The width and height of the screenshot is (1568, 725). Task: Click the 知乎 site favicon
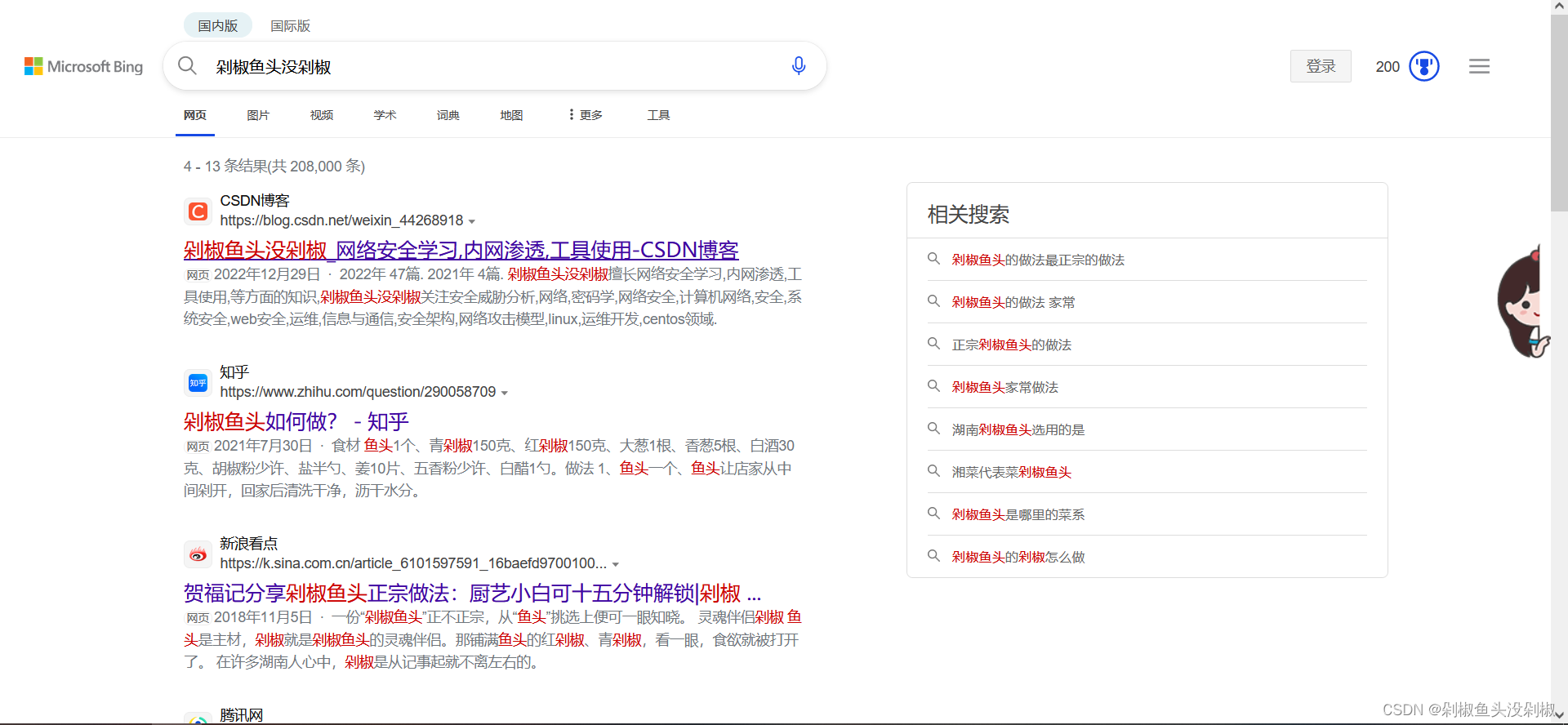[x=198, y=383]
